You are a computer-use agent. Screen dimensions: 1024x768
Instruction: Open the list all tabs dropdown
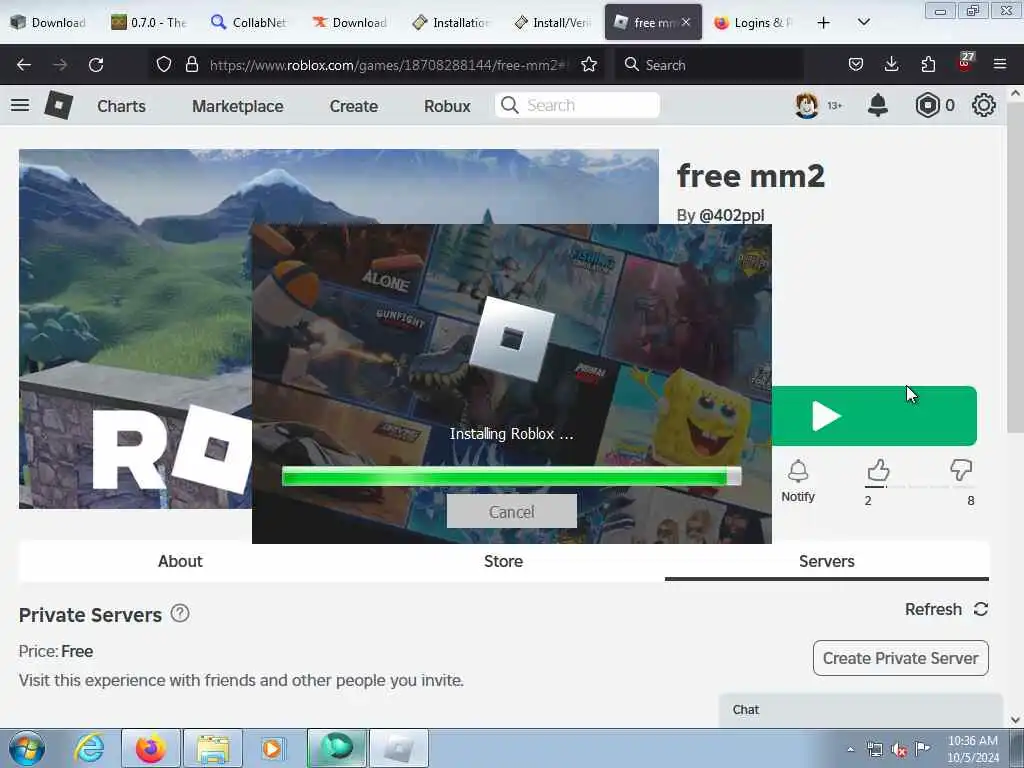tap(863, 22)
